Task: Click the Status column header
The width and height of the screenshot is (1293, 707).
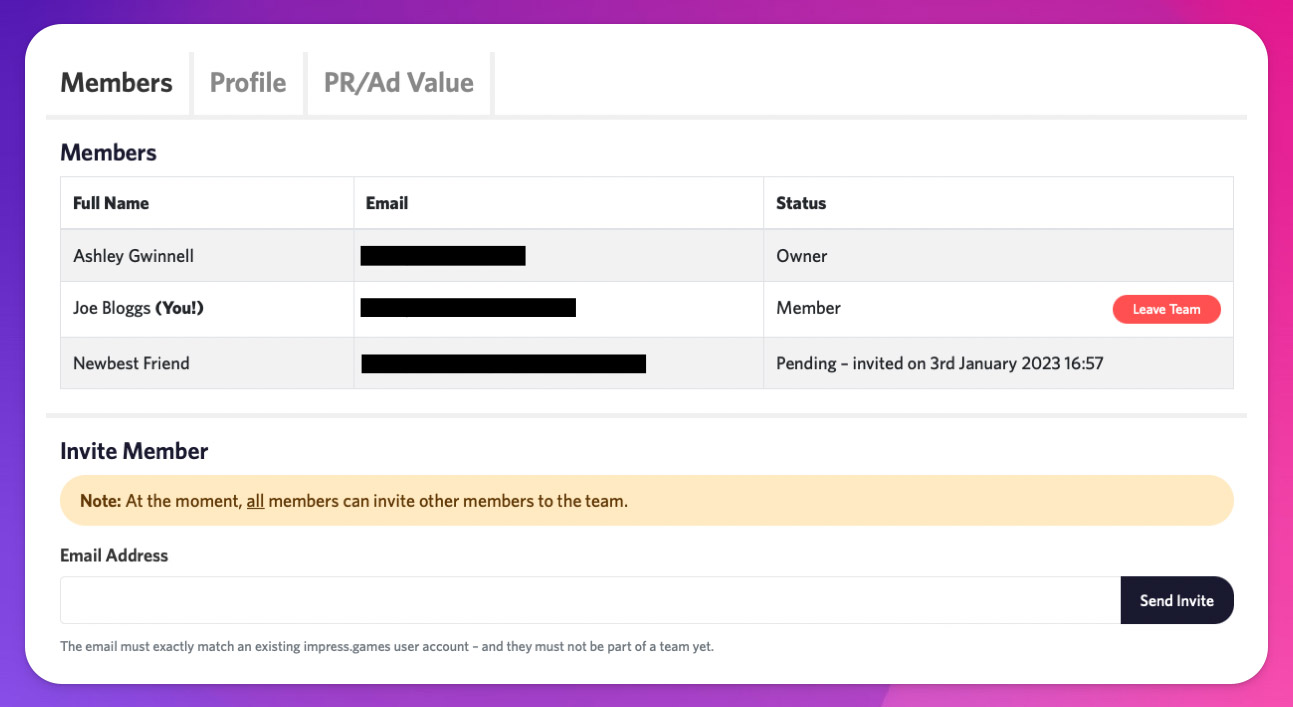Action: 801,203
